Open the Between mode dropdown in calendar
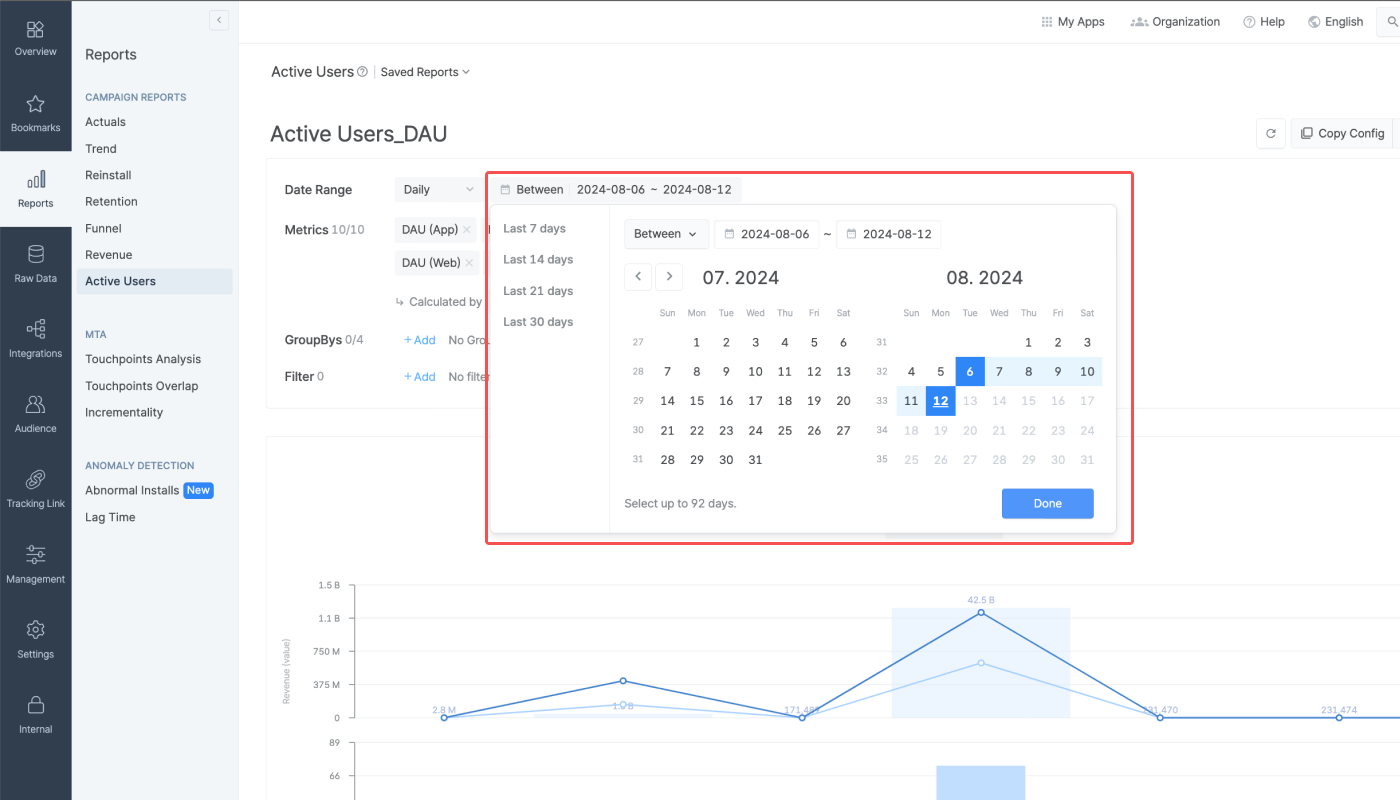1400x800 pixels. coord(666,234)
